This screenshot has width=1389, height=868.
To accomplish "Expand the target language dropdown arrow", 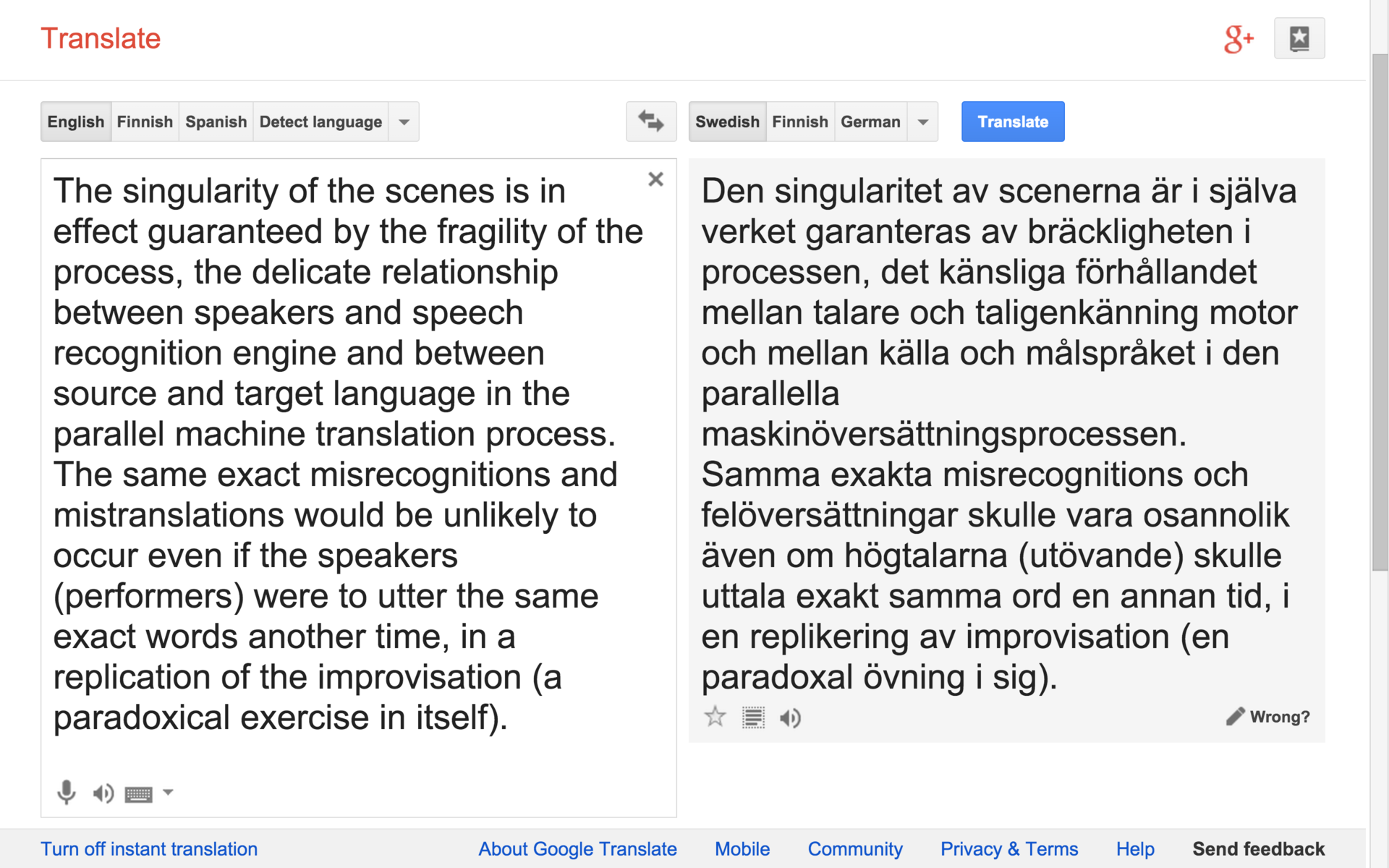I will coord(923,122).
